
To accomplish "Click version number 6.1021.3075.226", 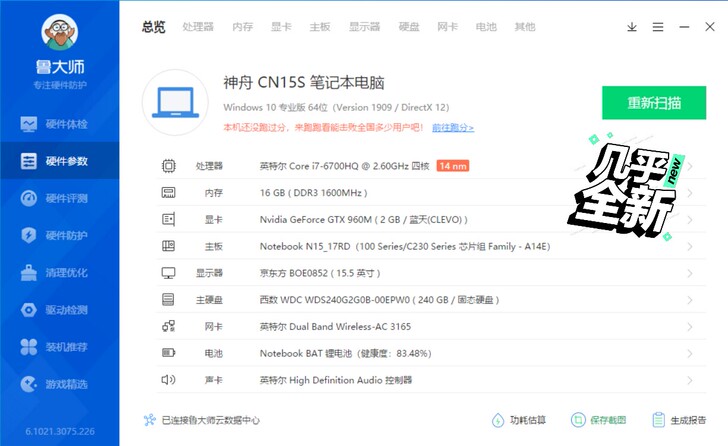I will [60, 431].
